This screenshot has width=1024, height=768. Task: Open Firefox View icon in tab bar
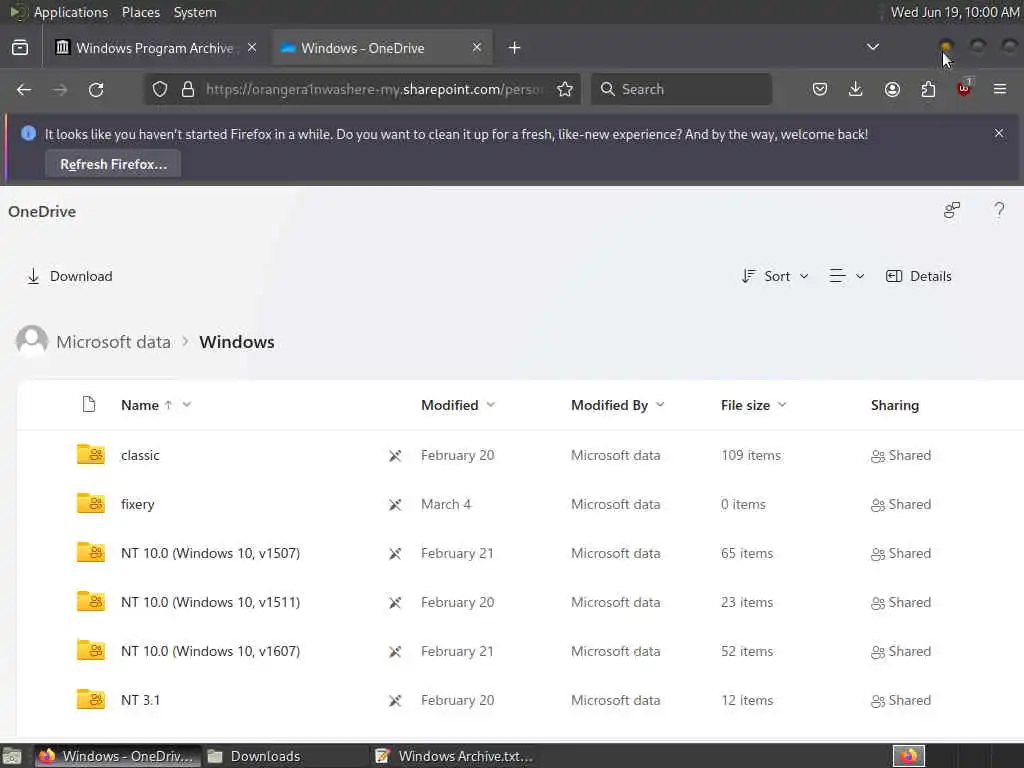point(20,48)
